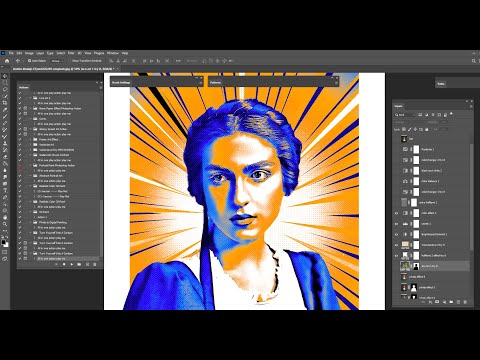480x360 pixels.
Task: Expand the Photo to Digital Painting set
Action: pos(31,222)
